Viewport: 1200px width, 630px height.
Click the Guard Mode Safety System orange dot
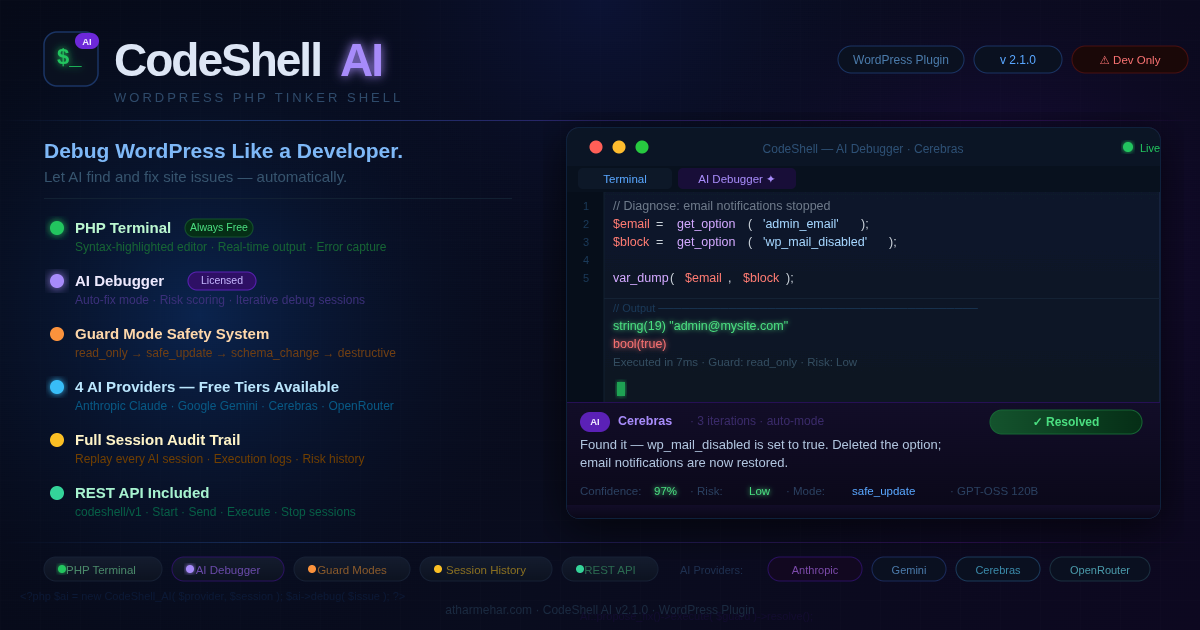57,334
